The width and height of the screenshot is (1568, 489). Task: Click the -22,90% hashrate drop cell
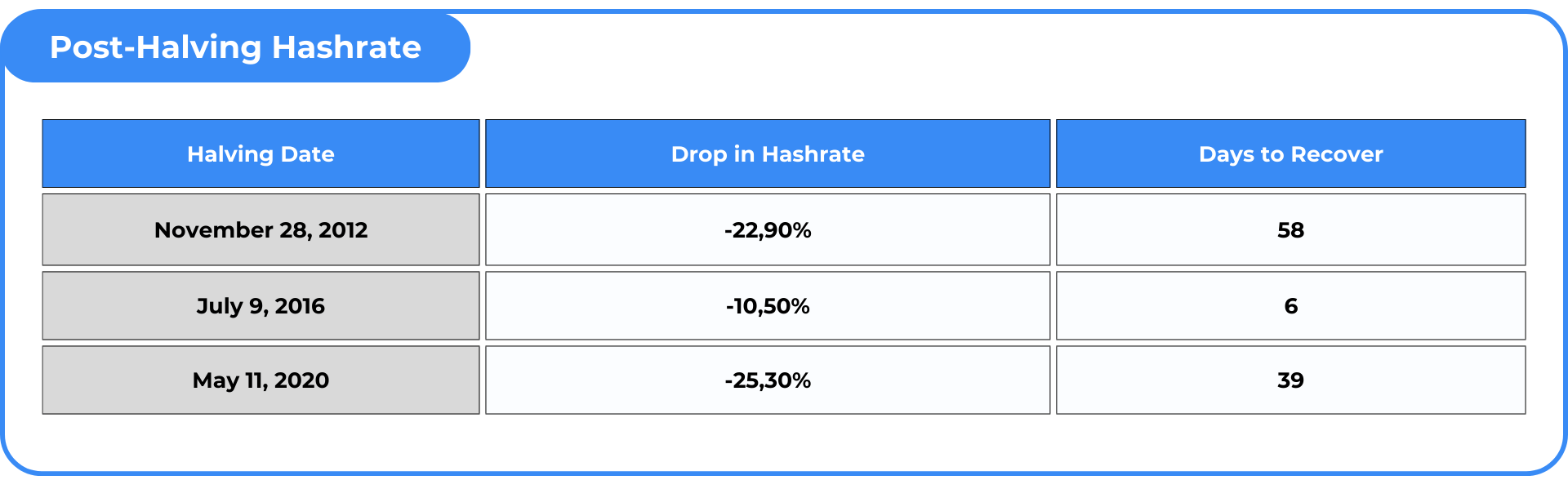coord(768,230)
